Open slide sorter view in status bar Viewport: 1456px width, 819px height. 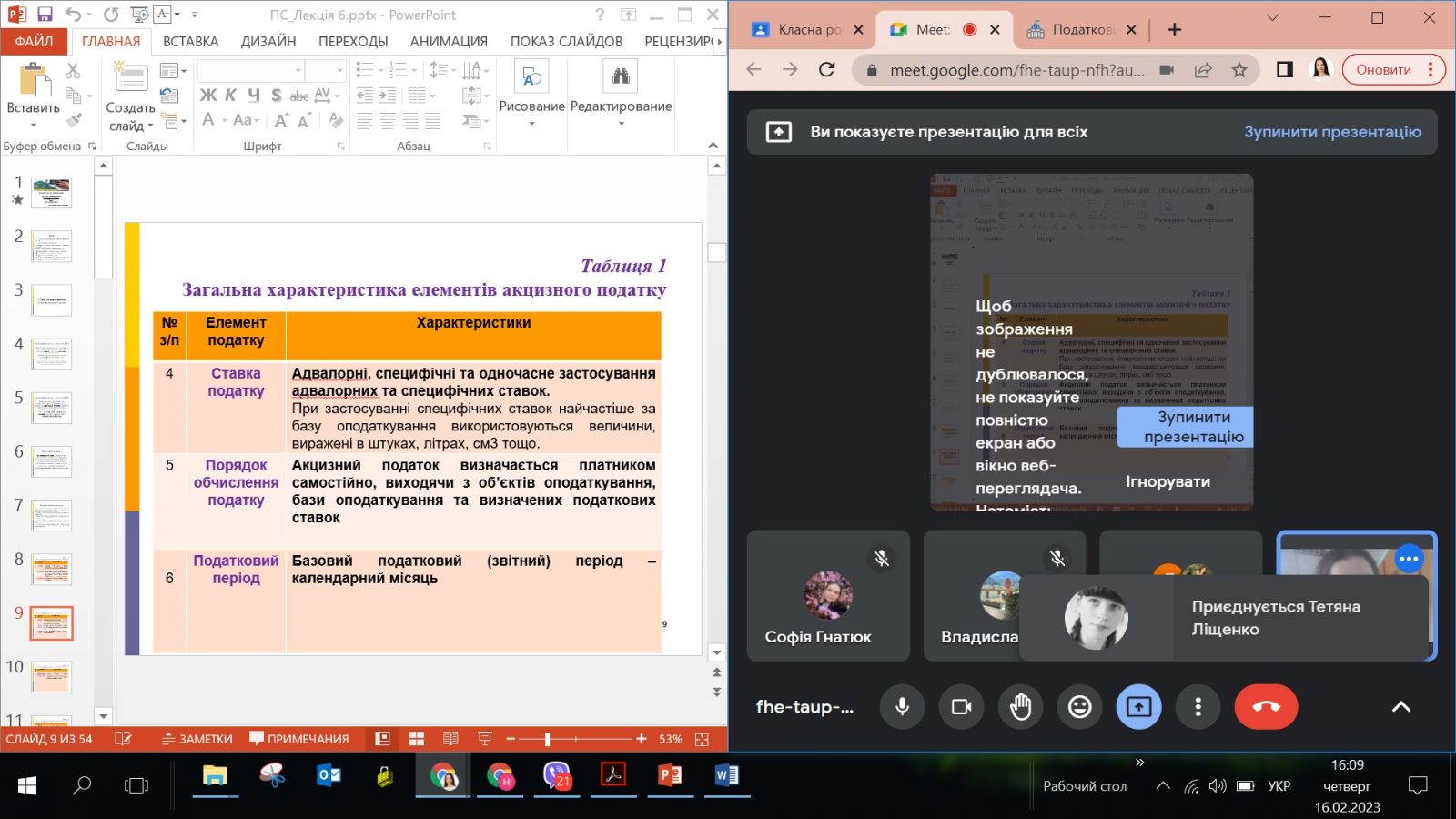tap(417, 739)
